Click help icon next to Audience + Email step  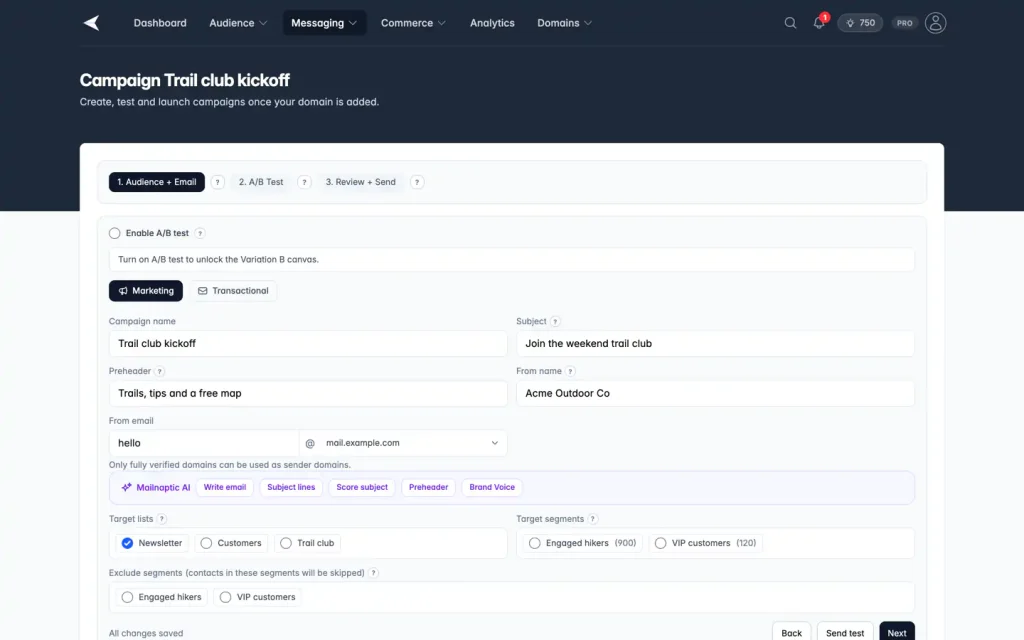pyautogui.click(x=217, y=182)
